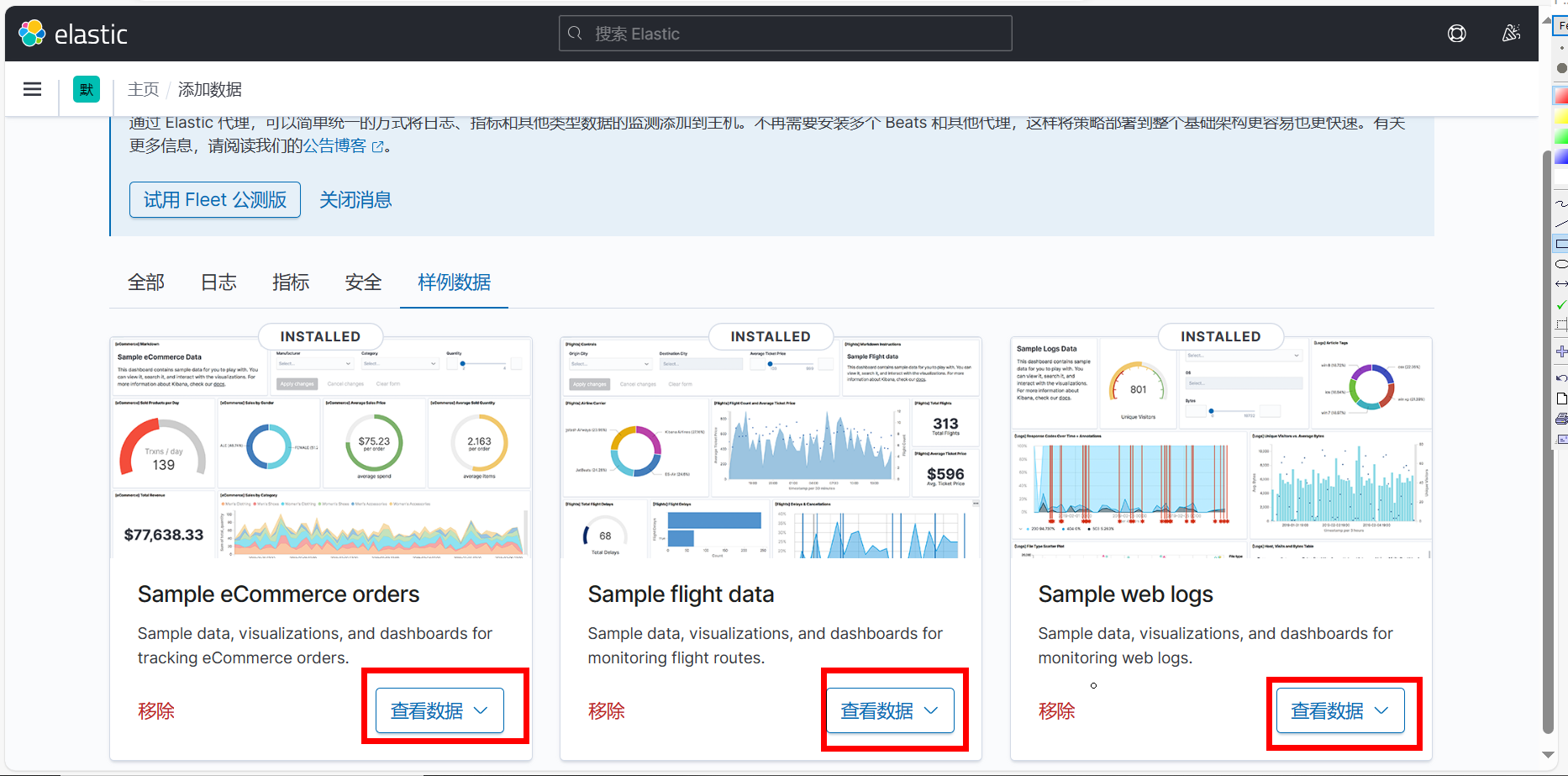Dismiss the banner with 关闭消息
The image size is (1568, 776).
tap(355, 200)
